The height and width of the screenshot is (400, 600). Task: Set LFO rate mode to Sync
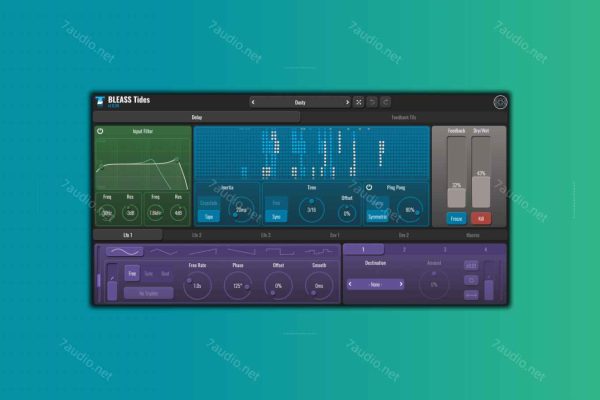[148, 274]
